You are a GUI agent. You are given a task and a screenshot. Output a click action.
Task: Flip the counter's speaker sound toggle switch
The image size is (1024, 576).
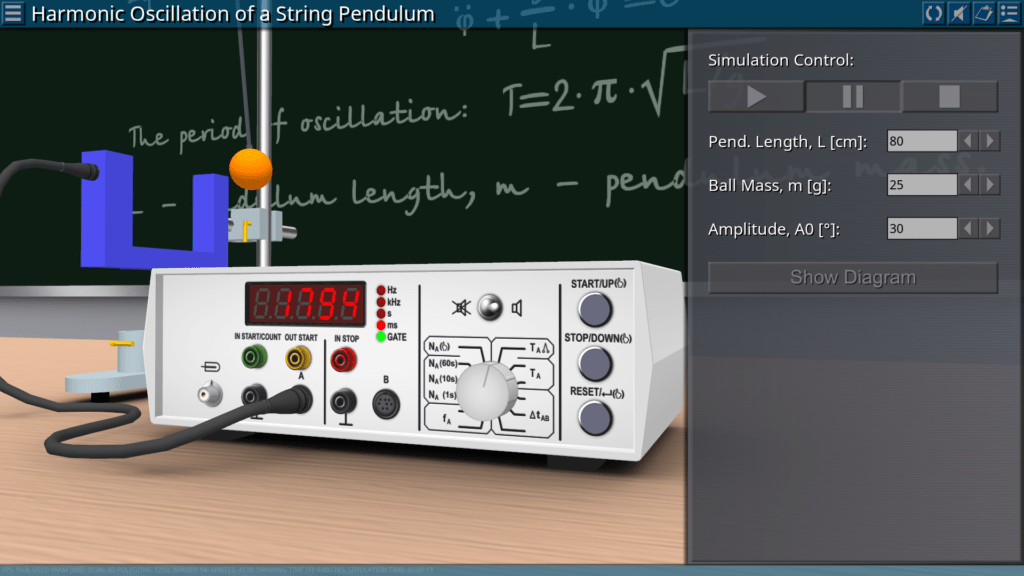(488, 307)
